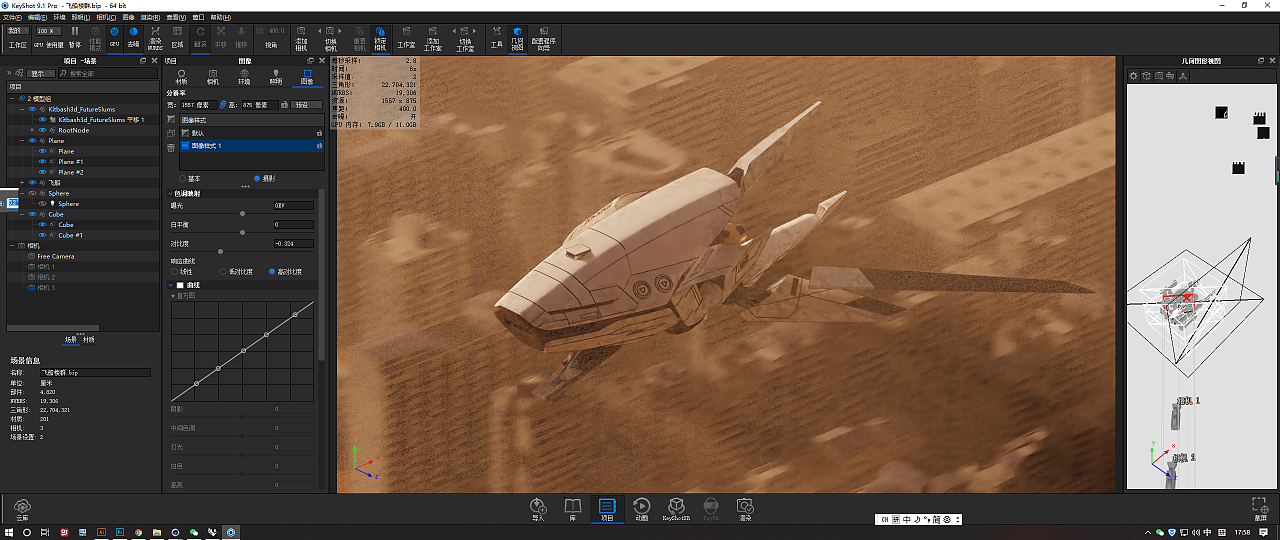Select the 基本 (Basic) radio button
Viewport: 1280px width, 540px height.
pyautogui.click(x=182, y=179)
